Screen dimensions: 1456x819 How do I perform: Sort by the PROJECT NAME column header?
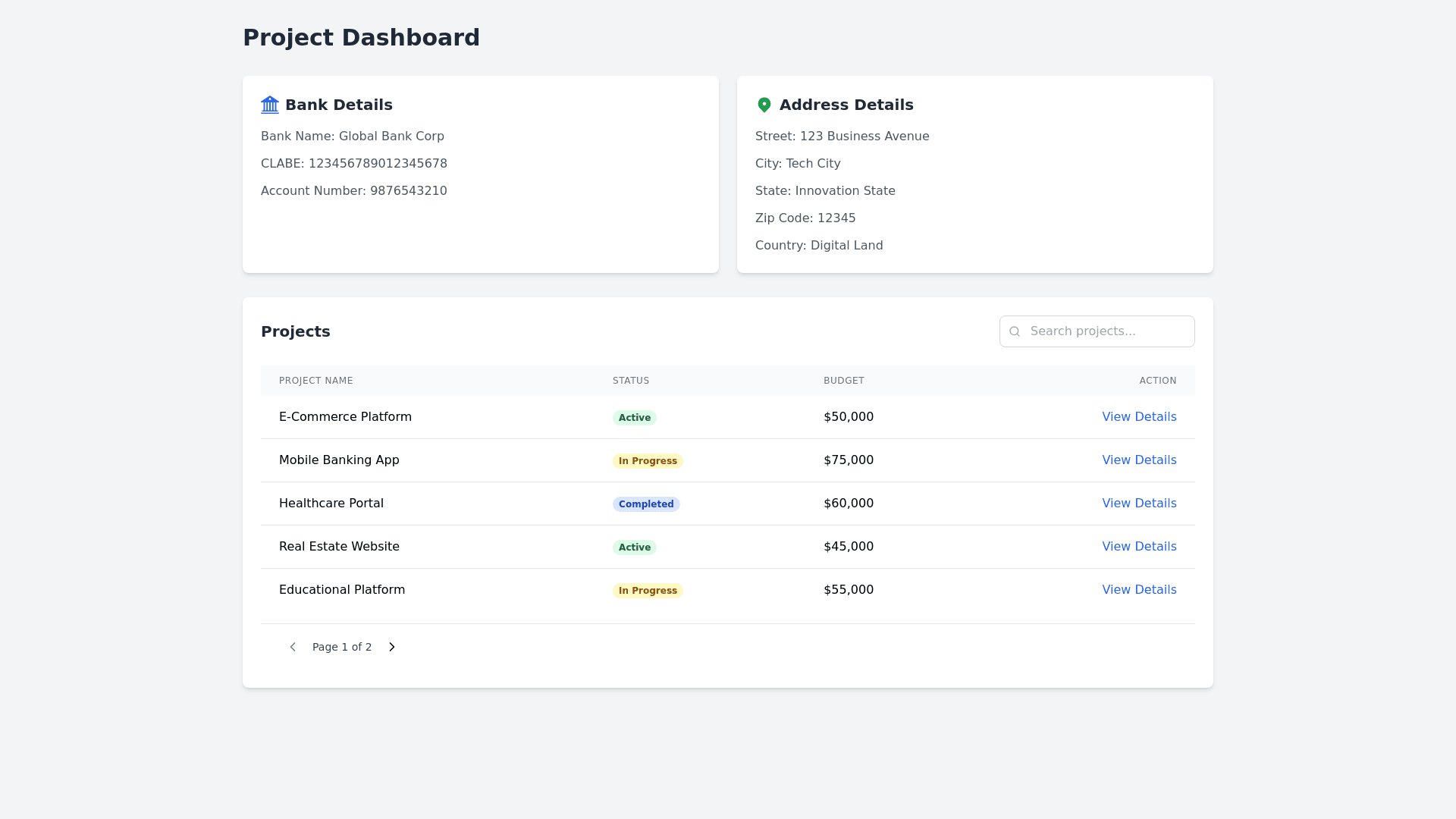pyautogui.click(x=315, y=380)
